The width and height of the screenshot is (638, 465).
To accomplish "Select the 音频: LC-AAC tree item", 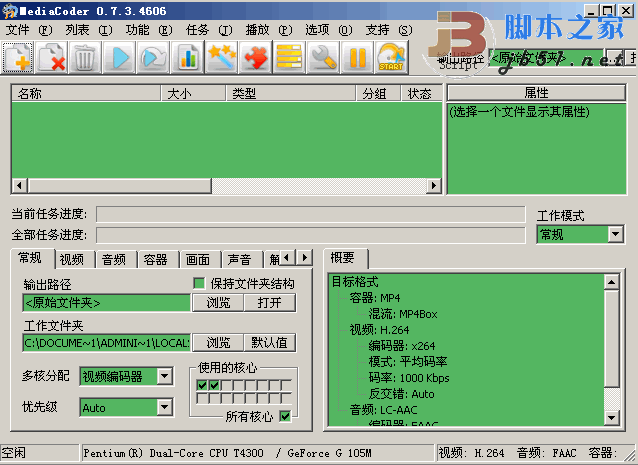I will pos(383,410).
